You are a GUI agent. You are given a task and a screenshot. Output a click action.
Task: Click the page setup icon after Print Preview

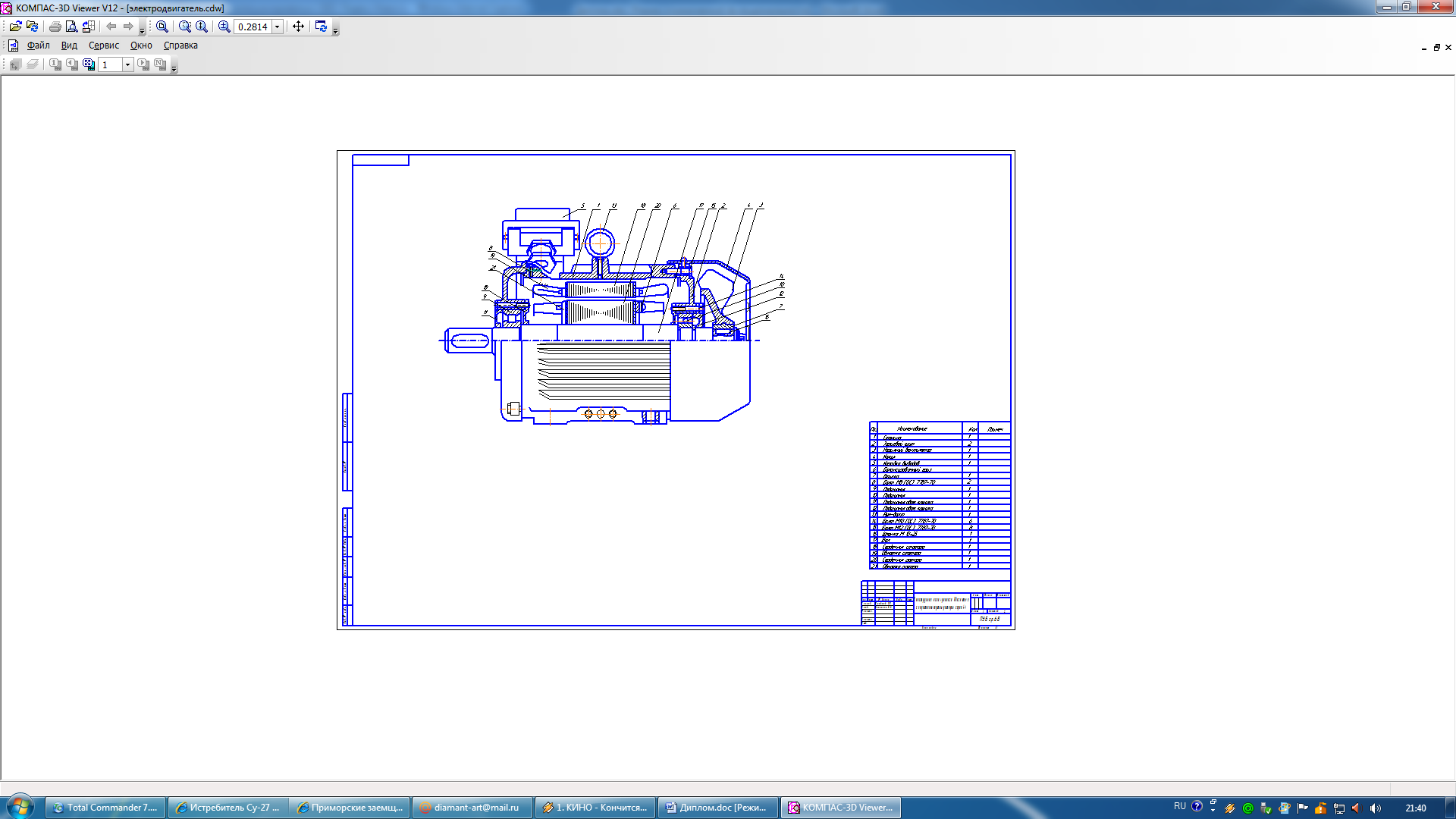[88, 27]
